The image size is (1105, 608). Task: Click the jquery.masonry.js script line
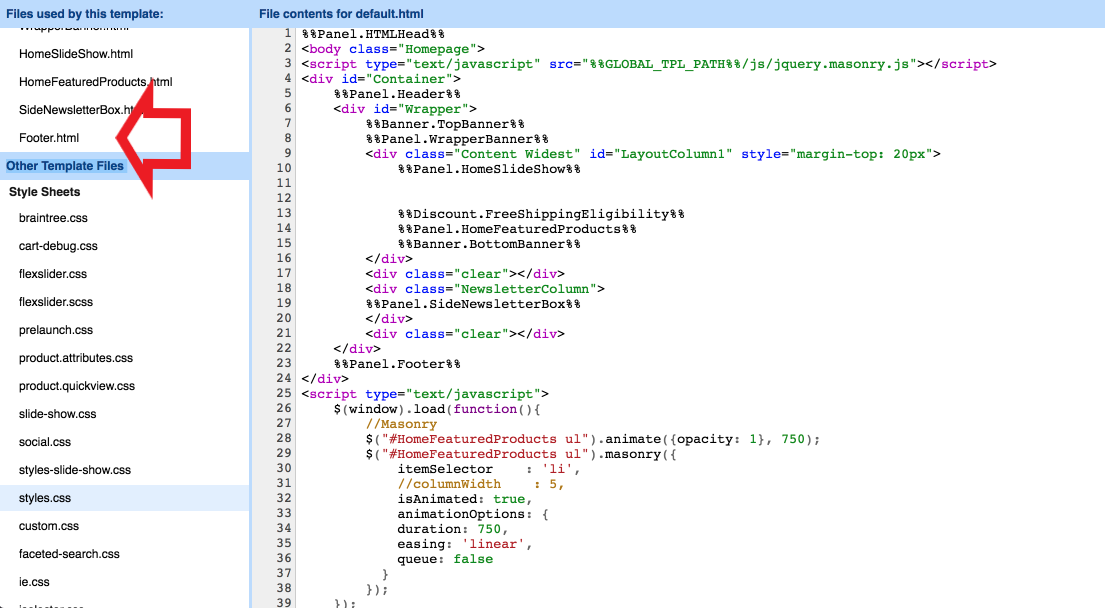(x=649, y=64)
